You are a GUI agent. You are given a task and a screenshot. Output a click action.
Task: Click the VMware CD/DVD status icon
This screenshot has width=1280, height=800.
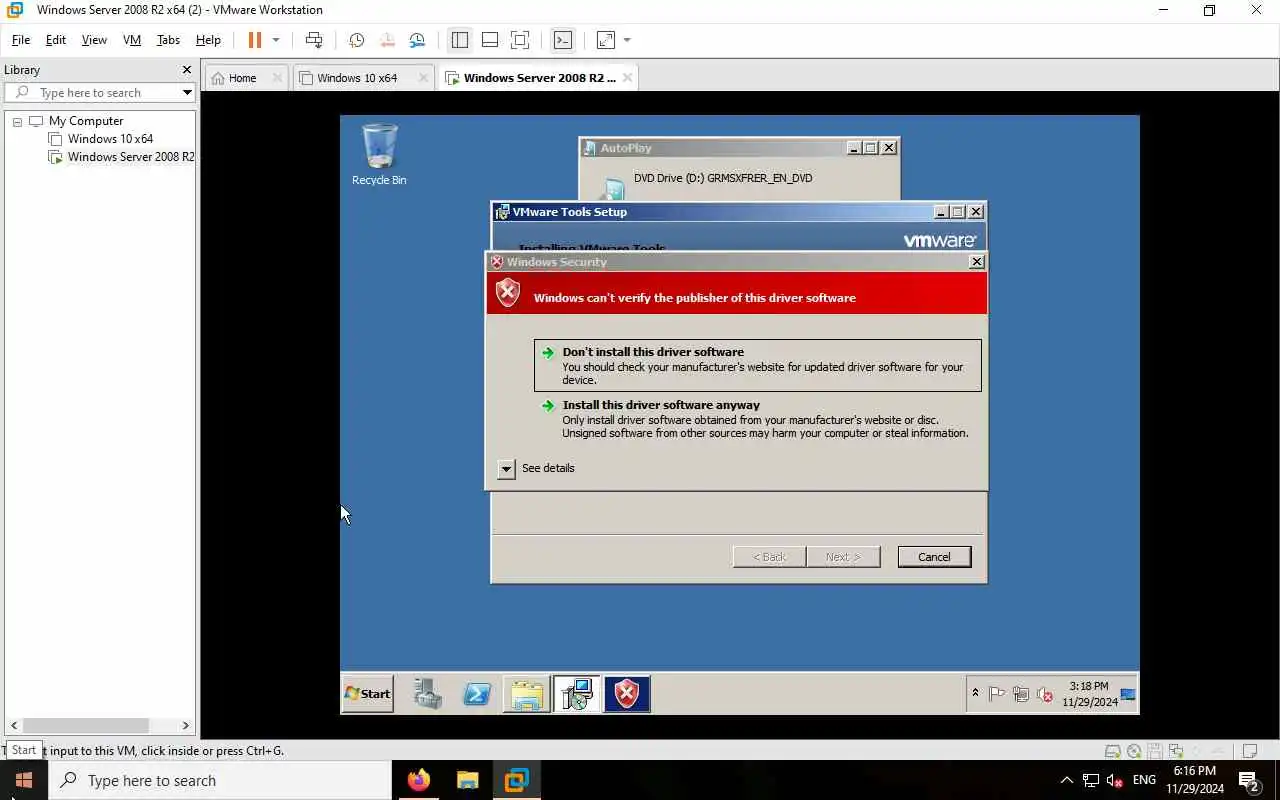click(1134, 751)
